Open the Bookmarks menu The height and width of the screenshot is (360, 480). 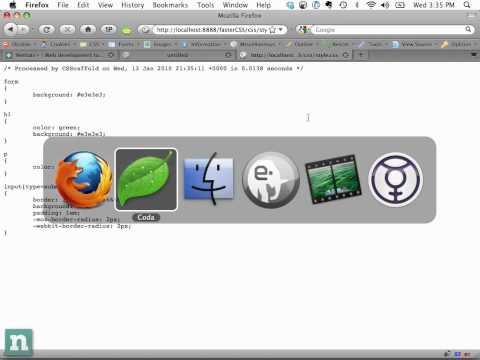170,5
